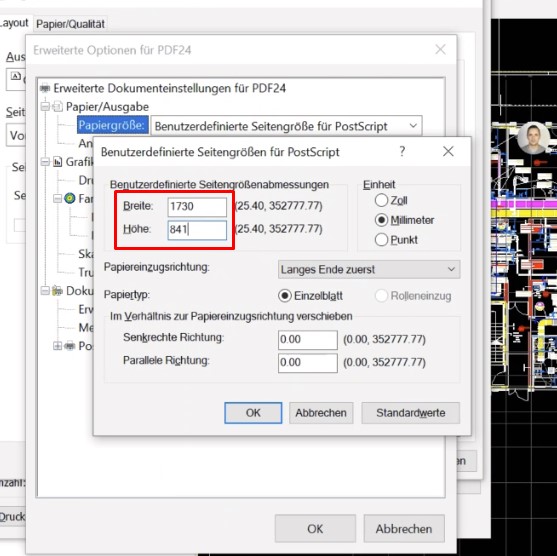Click the Breite width input field
Viewport: 557px width, 556px height.
click(197, 207)
